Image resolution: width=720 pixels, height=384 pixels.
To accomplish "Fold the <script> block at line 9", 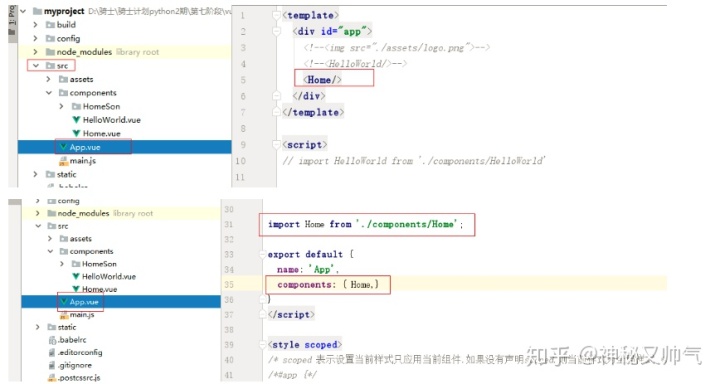I will coord(276,145).
